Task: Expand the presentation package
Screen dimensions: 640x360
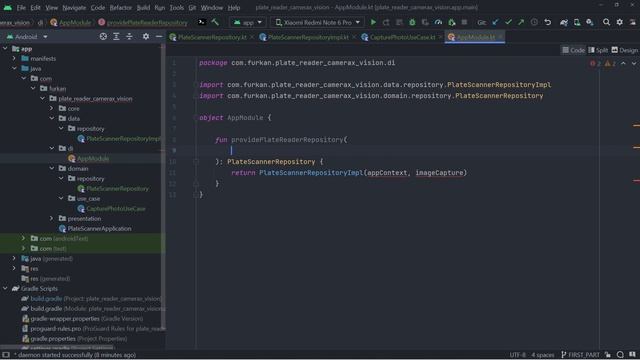Action: coord(51,218)
